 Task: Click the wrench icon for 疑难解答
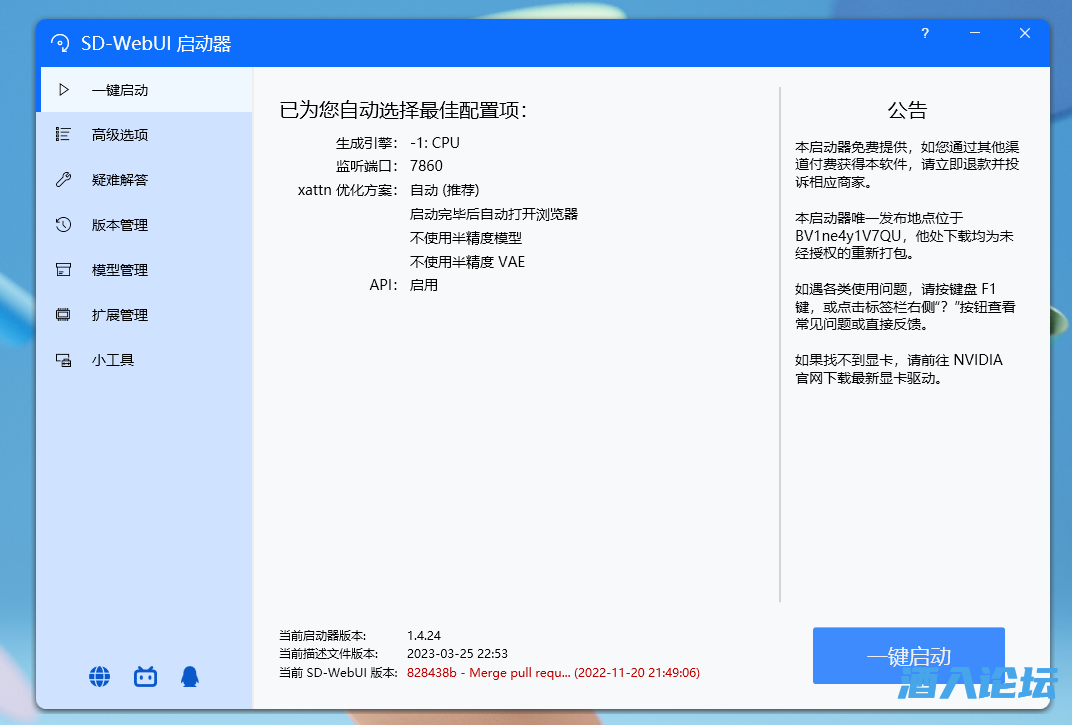point(64,180)
